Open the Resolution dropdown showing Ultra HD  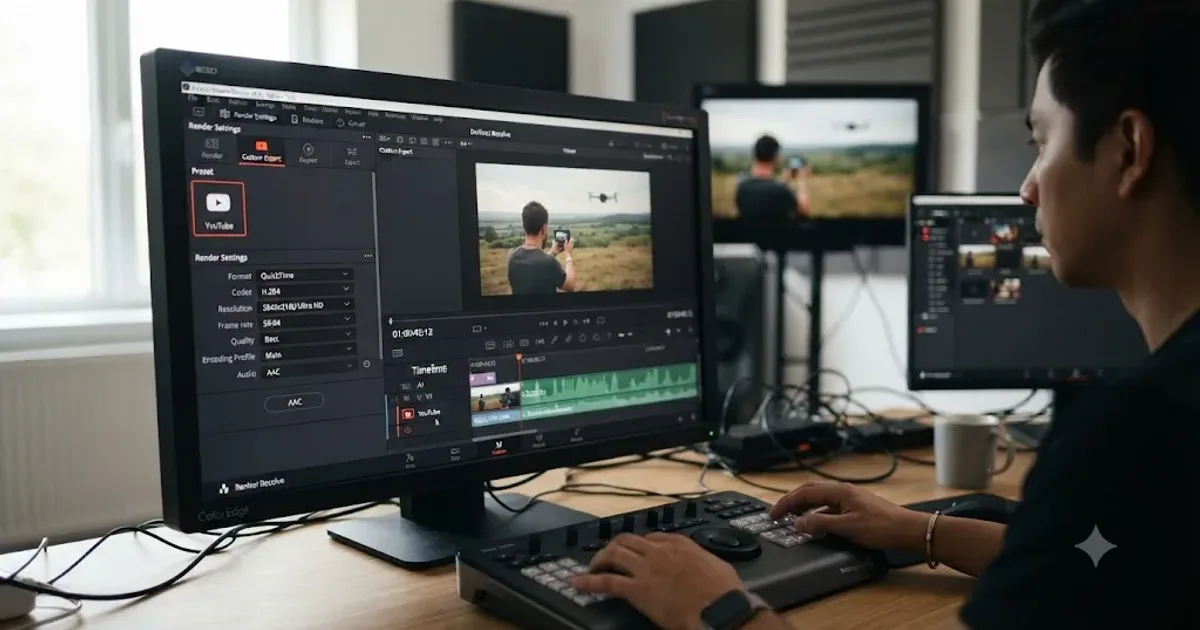(x=307, y=307)
